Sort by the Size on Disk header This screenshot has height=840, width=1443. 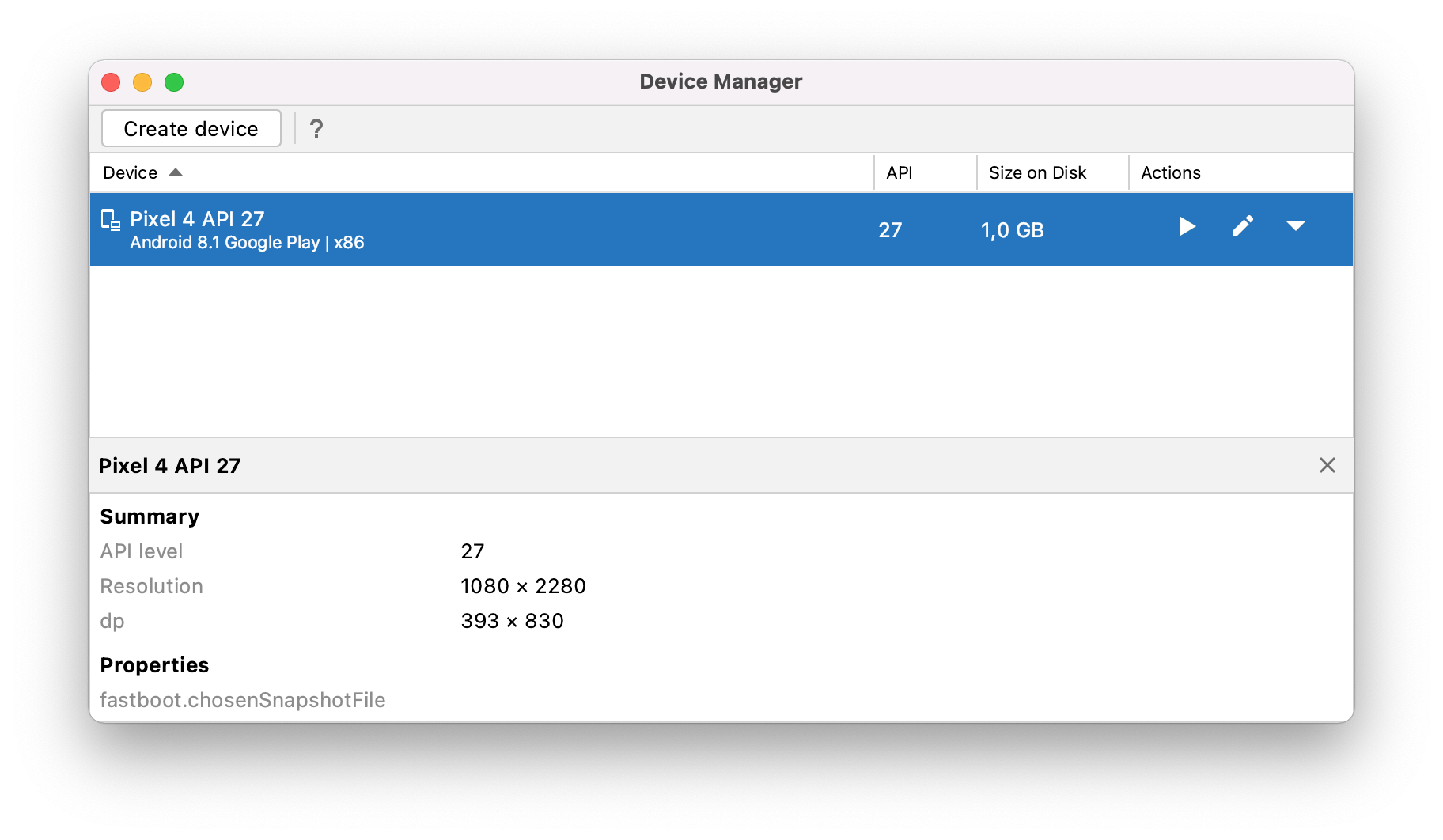(1037, 172)
